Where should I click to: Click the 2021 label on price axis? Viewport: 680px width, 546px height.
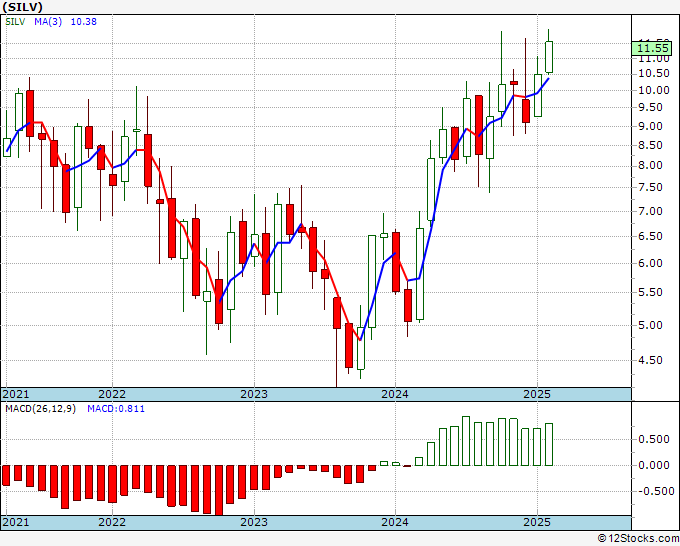pyautogui.click(x=16, y=394)
